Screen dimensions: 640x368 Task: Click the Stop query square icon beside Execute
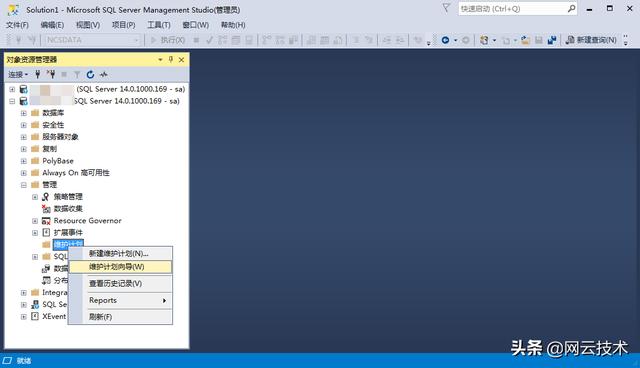coord(196,40)
